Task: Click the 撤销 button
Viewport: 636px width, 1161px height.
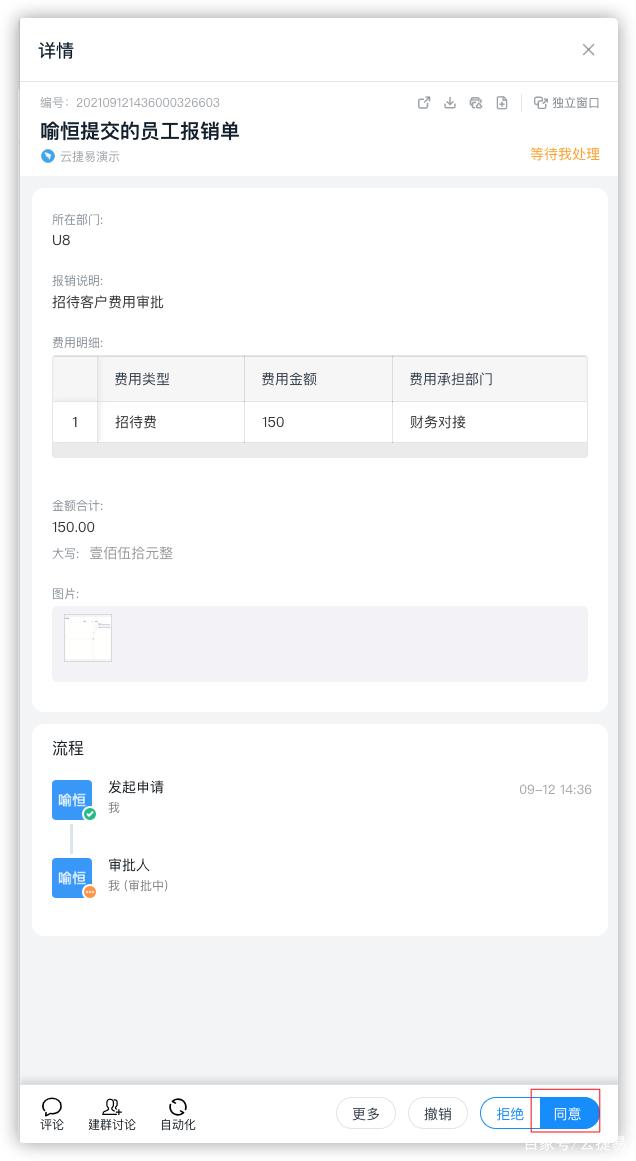Action: [x=438, y=1113]
